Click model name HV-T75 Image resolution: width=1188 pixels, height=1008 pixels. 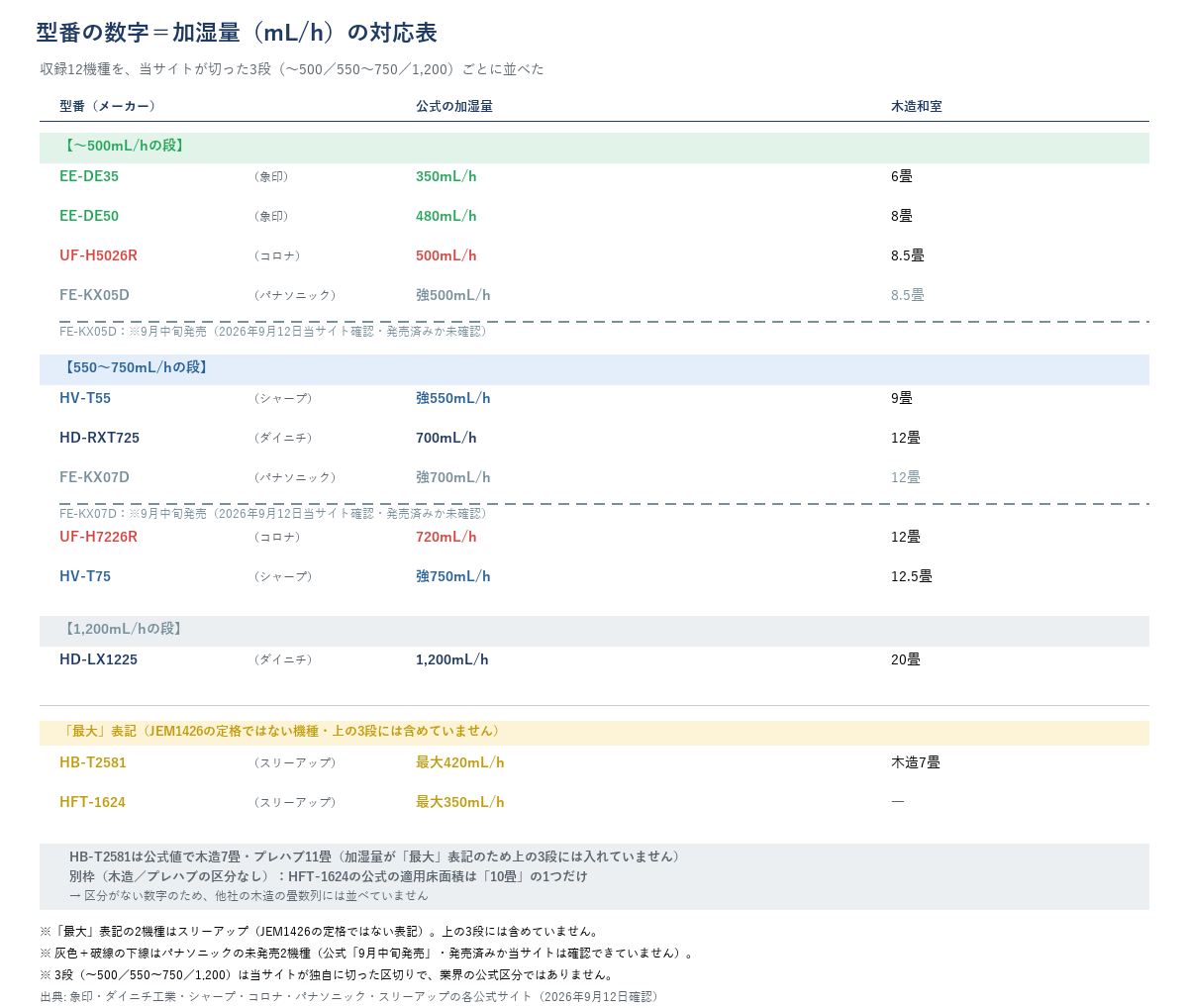point(85,576)
